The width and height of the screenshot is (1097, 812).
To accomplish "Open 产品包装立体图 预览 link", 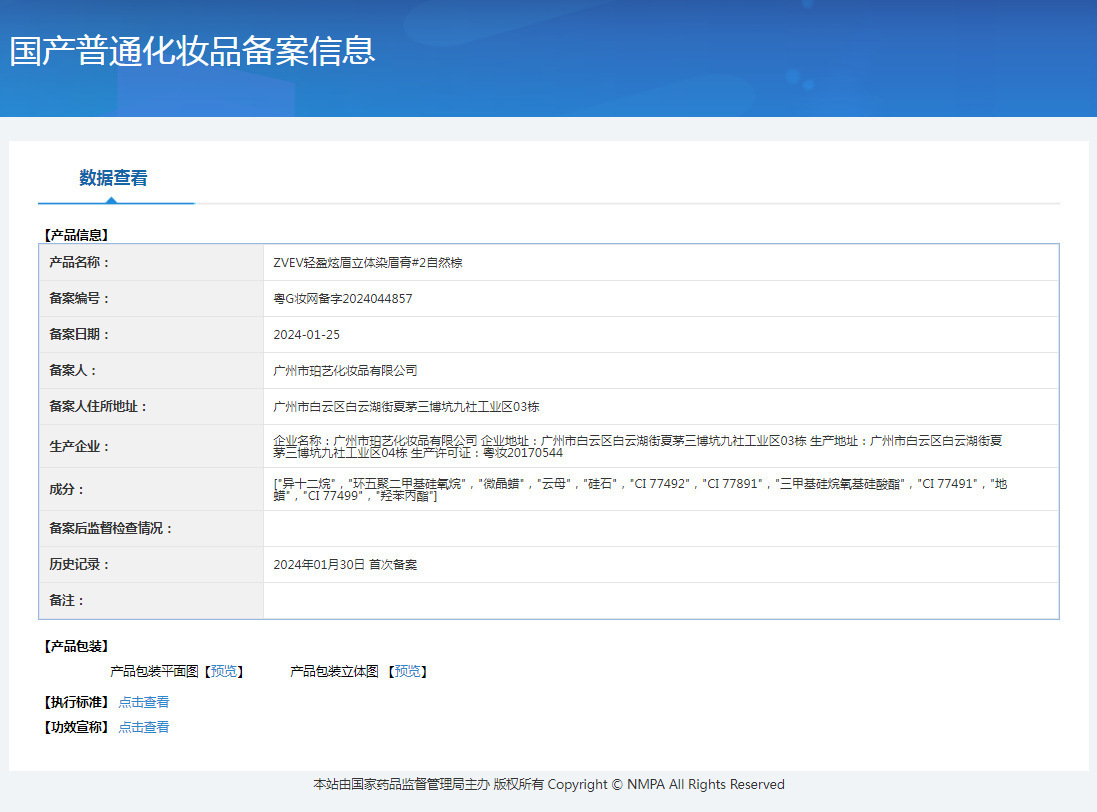I will (408, 671).
